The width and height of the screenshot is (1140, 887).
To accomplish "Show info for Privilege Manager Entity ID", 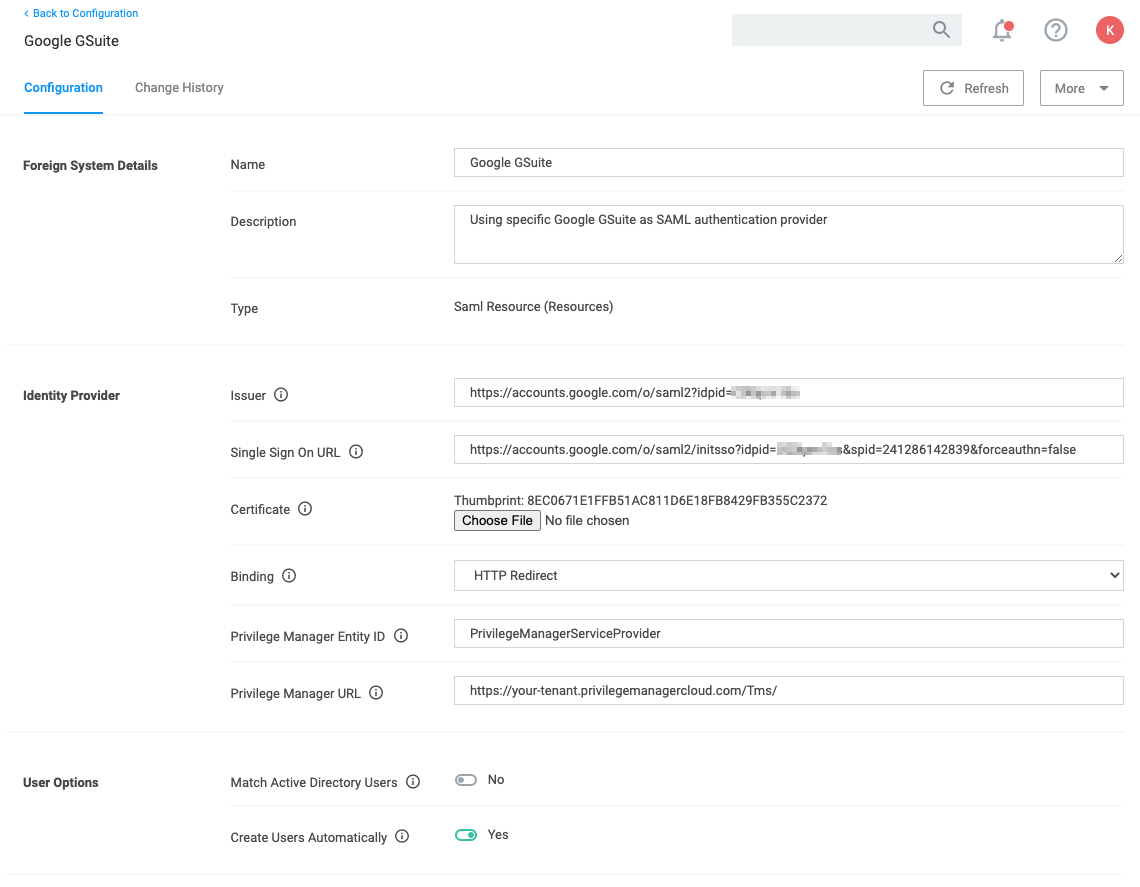I will point(401,636).
